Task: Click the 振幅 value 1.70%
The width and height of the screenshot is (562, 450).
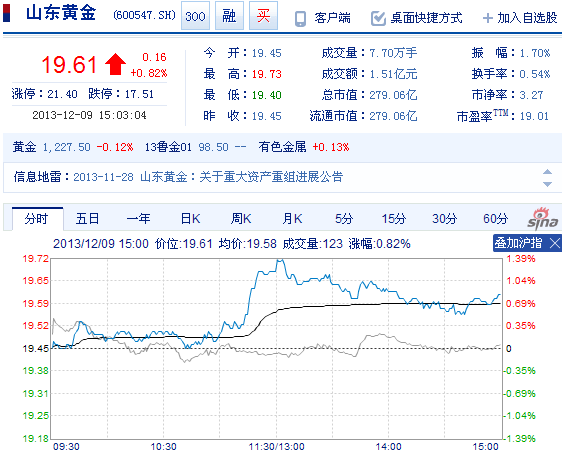Action: pyautogui.click(x=535, y=53)
